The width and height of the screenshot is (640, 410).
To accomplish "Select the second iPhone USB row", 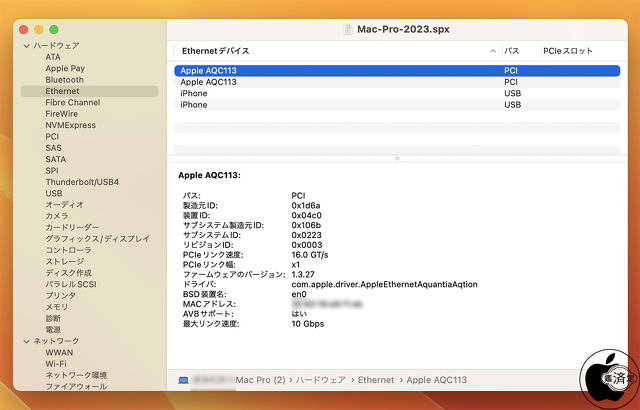I will 397,105.
